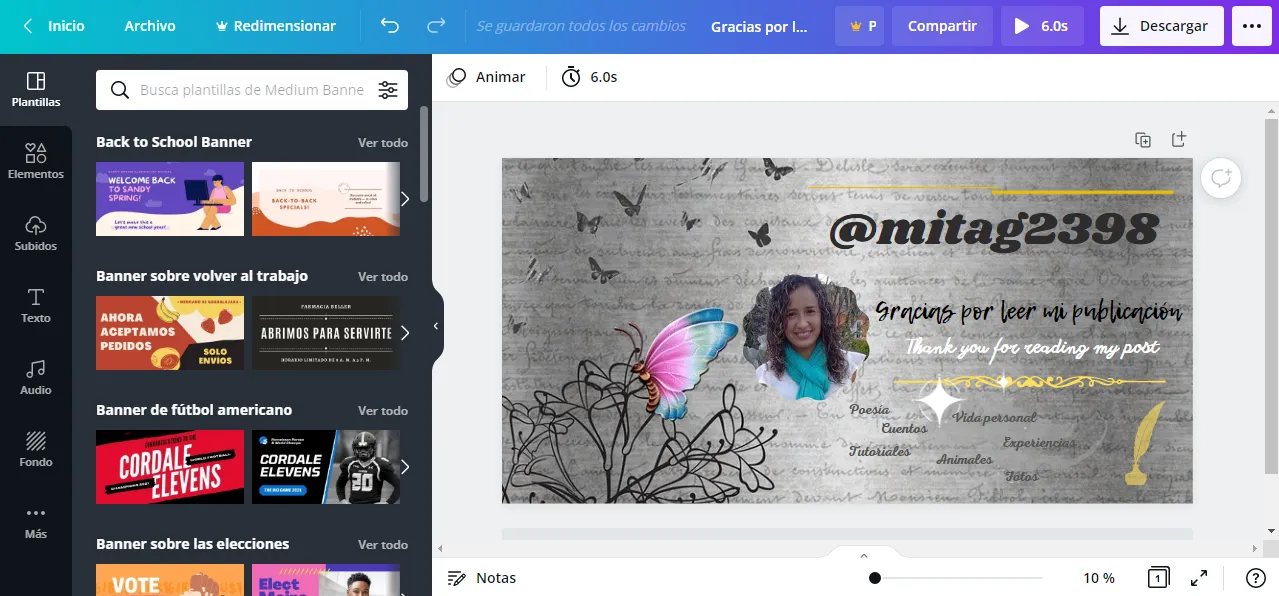Viewport: 1279px width, 596px height.
Task: Add a comment to the design
Action: pyautogui.click(x=1221, y=178)
